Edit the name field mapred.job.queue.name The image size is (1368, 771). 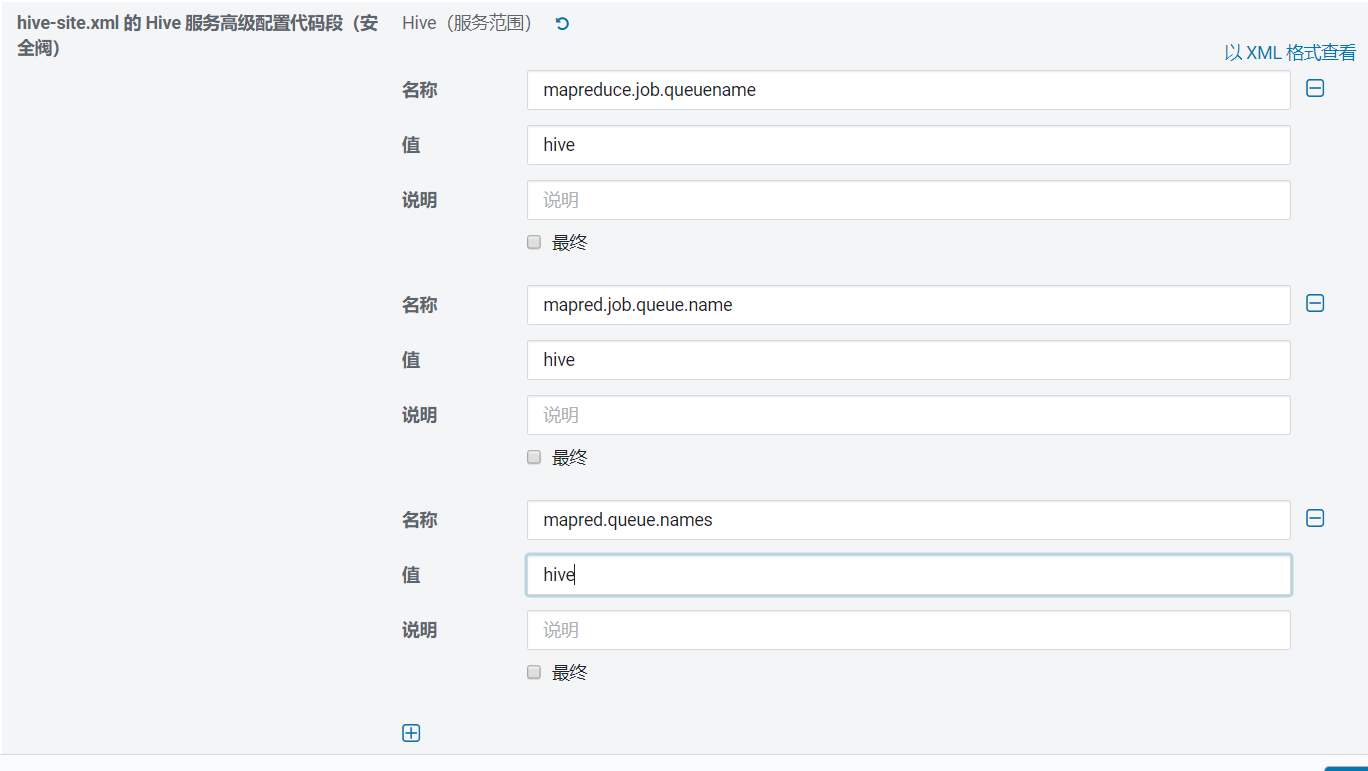pyautogui.click(x=908, y=305)
